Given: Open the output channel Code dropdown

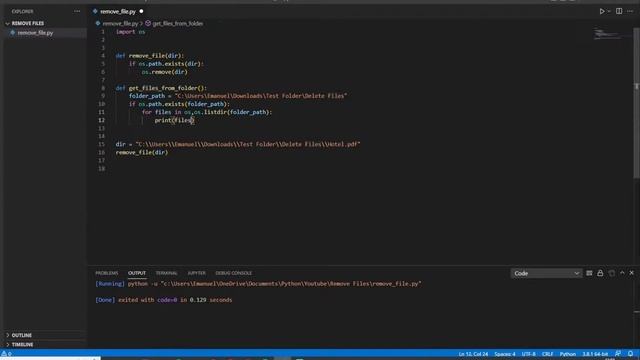Looking at the screenshot, I should (x=546, y=273).
